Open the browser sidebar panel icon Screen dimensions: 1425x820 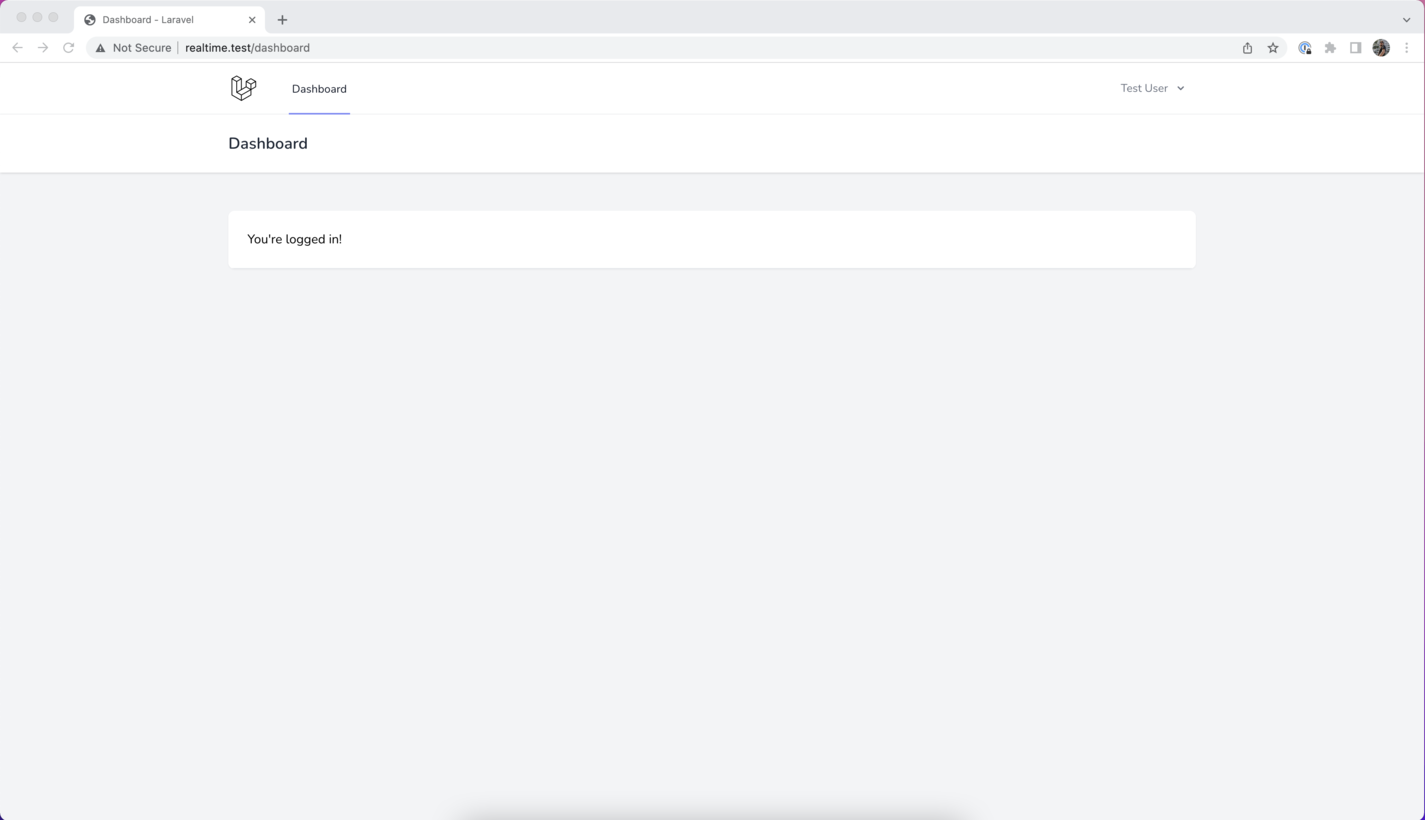point(1355,47)
